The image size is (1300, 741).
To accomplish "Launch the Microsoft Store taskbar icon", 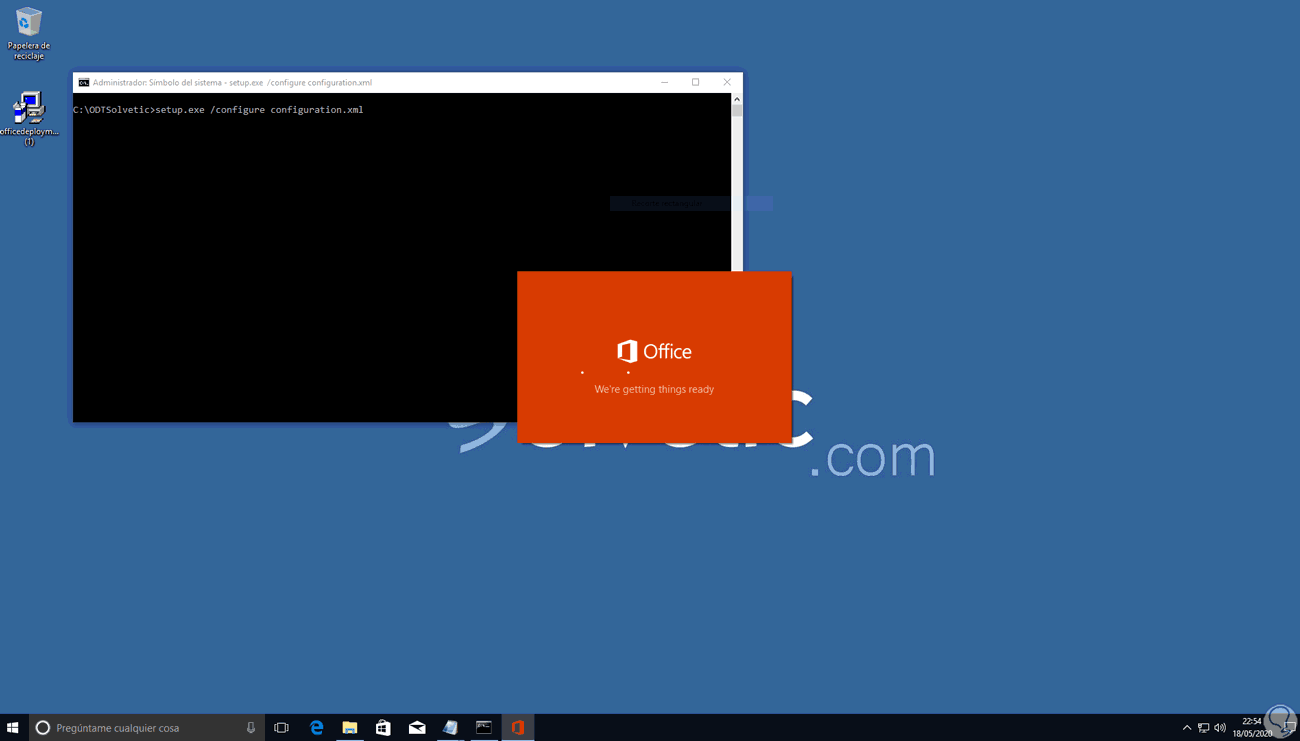I will [x=383, y=727].
